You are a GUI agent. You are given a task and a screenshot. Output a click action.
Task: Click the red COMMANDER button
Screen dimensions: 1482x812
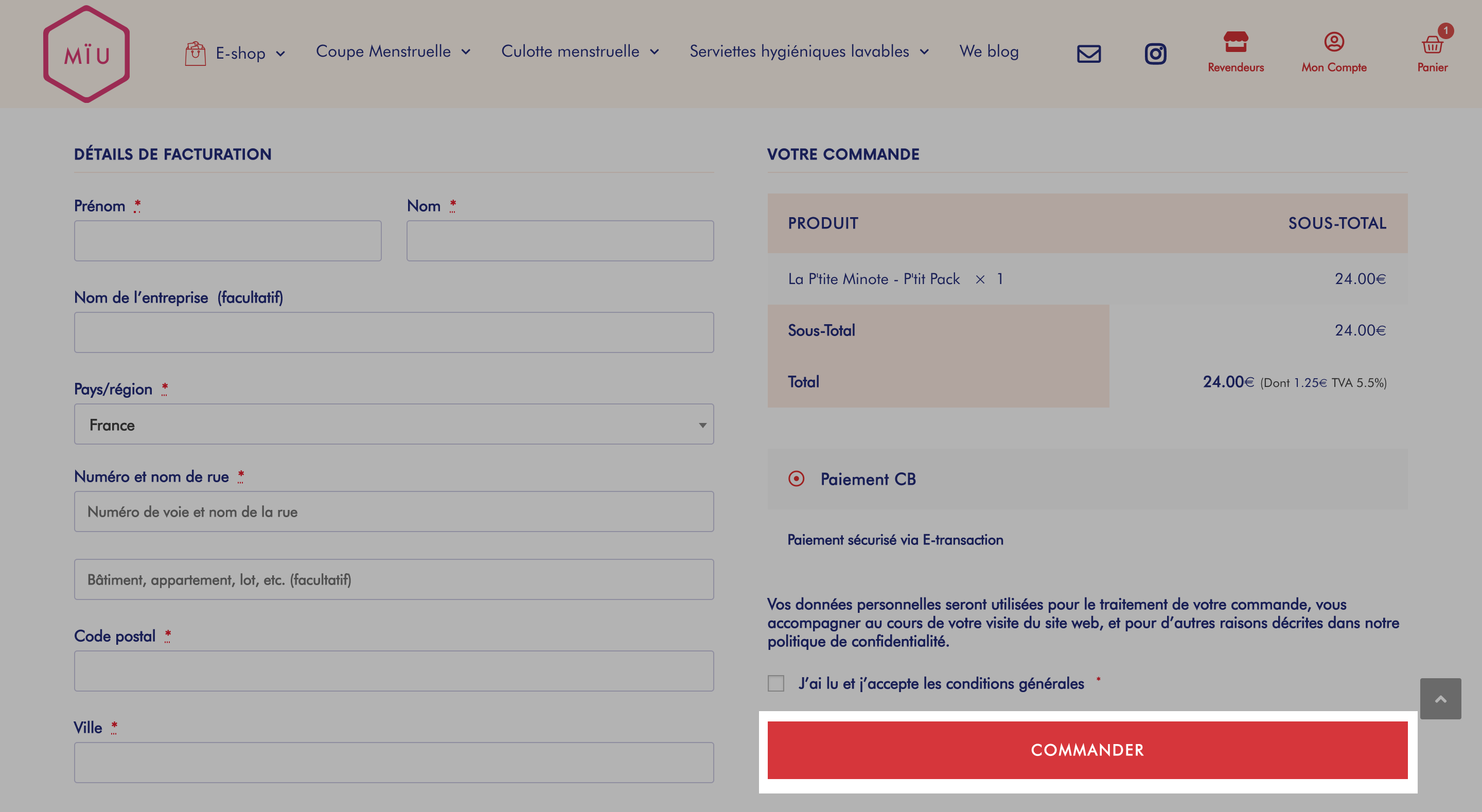tap(1087, 750)
